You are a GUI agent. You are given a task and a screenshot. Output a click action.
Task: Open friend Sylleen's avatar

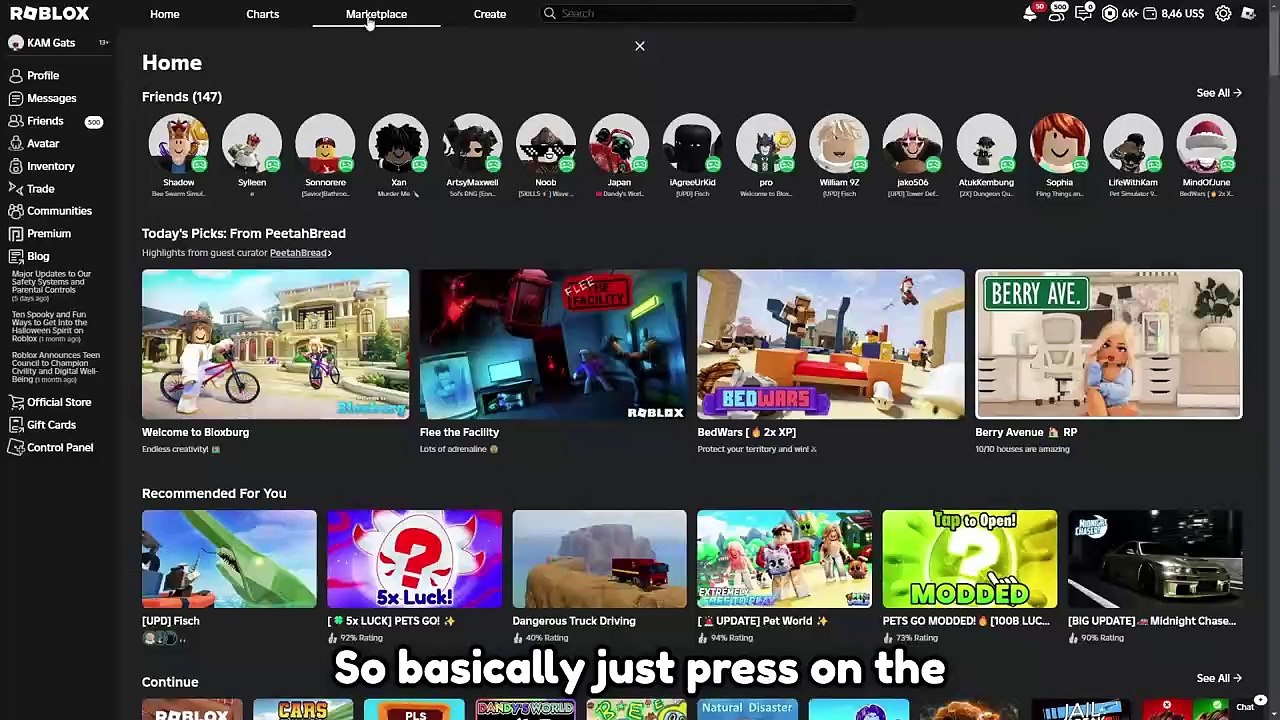click(252, 143)
